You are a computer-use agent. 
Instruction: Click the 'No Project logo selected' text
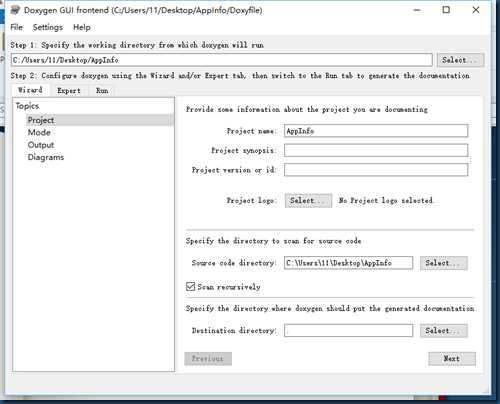[x=386, y=200]
